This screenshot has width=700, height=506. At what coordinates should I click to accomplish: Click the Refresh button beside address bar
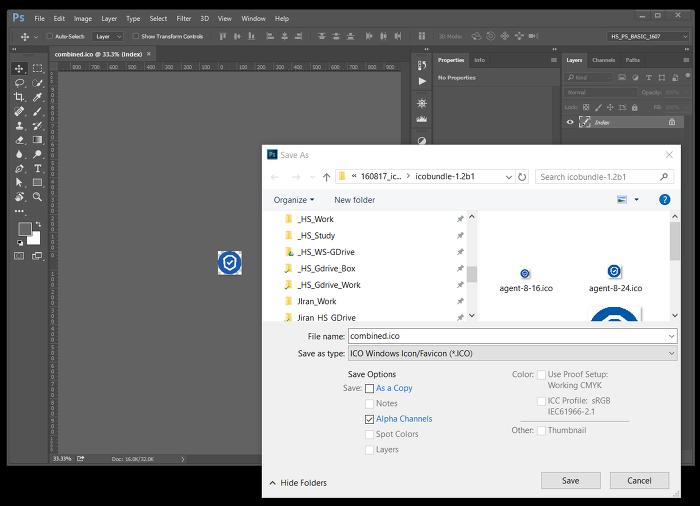(522, 177)
